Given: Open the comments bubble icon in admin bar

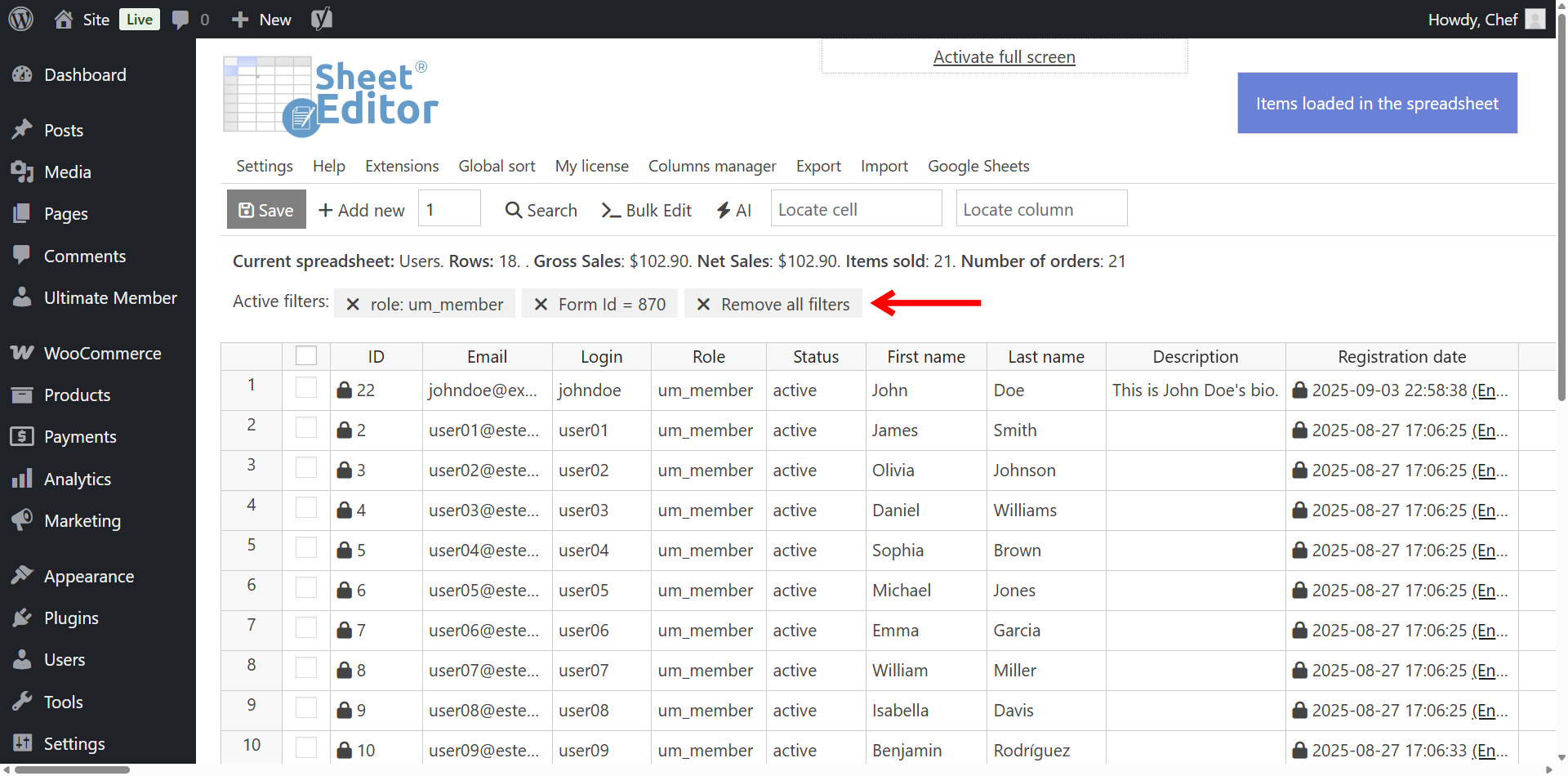Looking at the screenshot, I should (x=180, y=20).
